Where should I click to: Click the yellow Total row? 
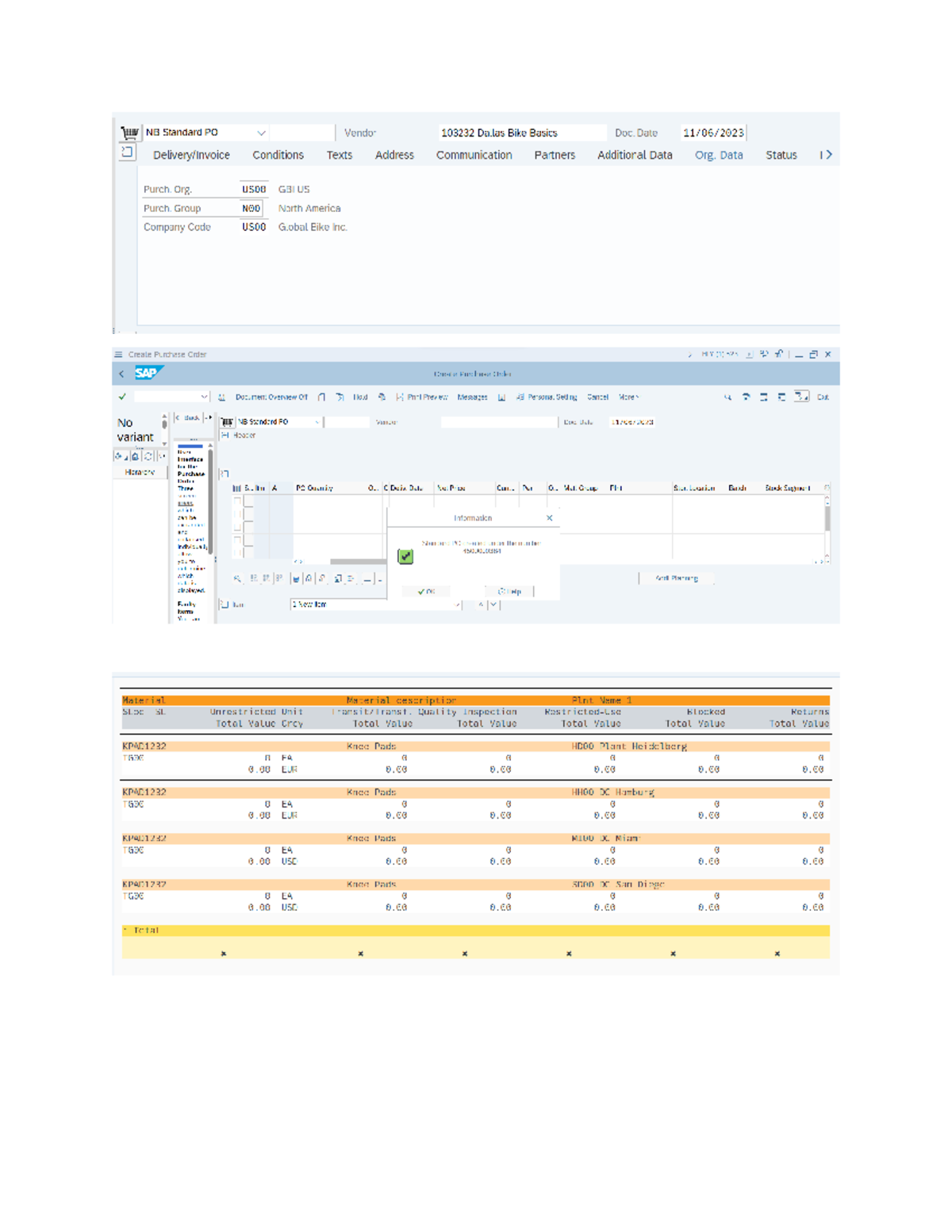[x=476, y=931]
